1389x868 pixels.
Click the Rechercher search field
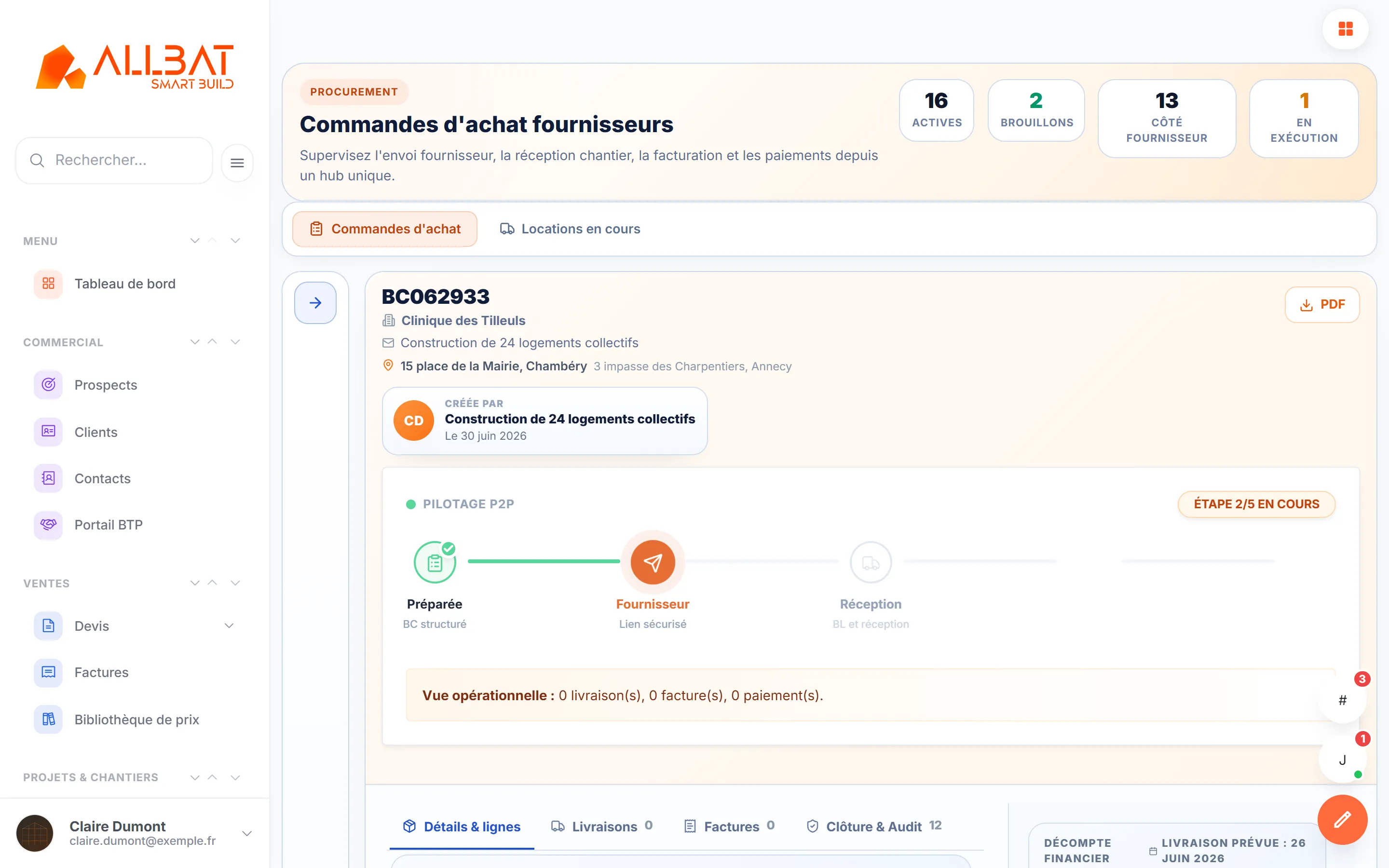click(114, 160)
